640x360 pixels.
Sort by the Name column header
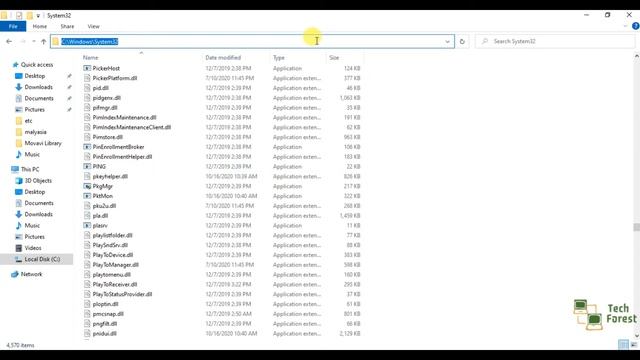point(91,58)
